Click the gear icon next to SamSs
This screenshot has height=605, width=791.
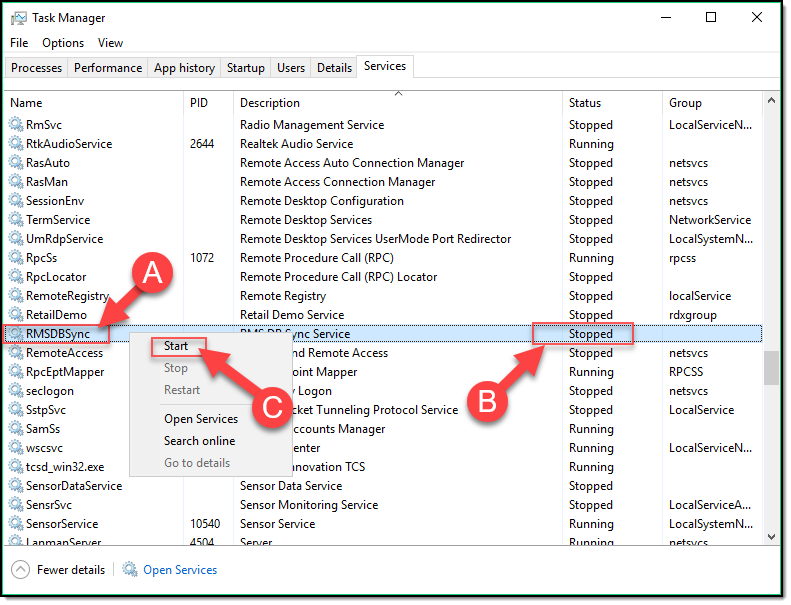[16, 429]
